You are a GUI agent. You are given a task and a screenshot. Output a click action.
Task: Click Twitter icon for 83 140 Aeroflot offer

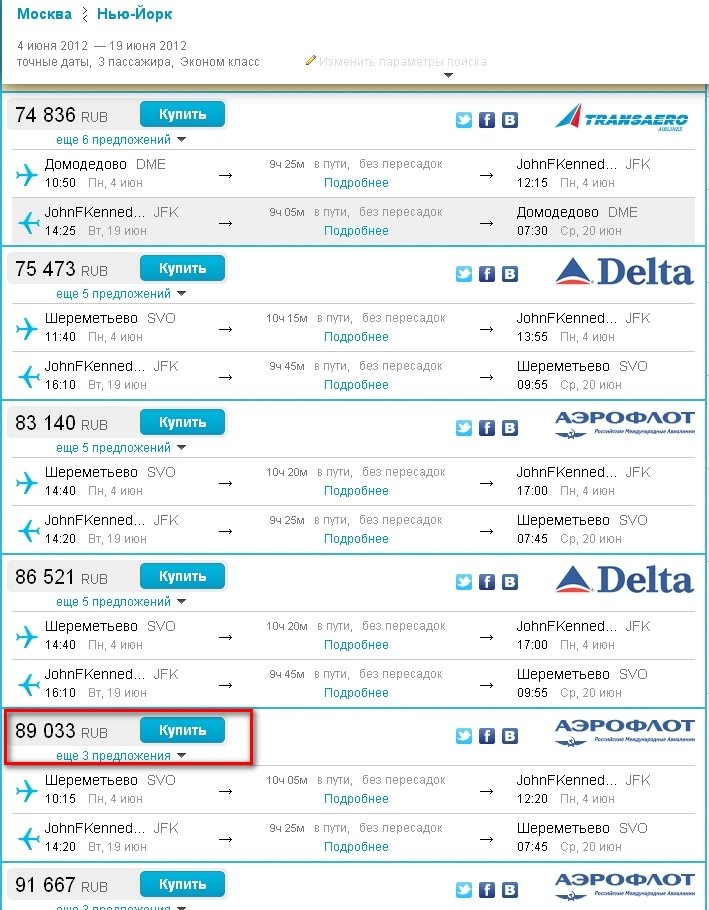point(464,428)
